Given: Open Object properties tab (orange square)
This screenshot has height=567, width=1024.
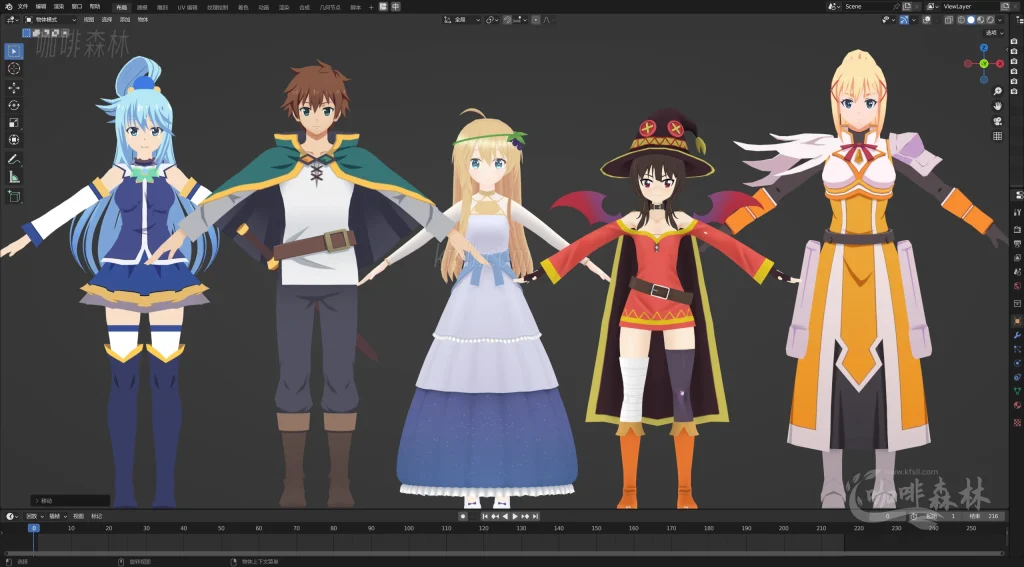Looking at the screenshot, I should pyautogui.click(x=1017, y=321).
